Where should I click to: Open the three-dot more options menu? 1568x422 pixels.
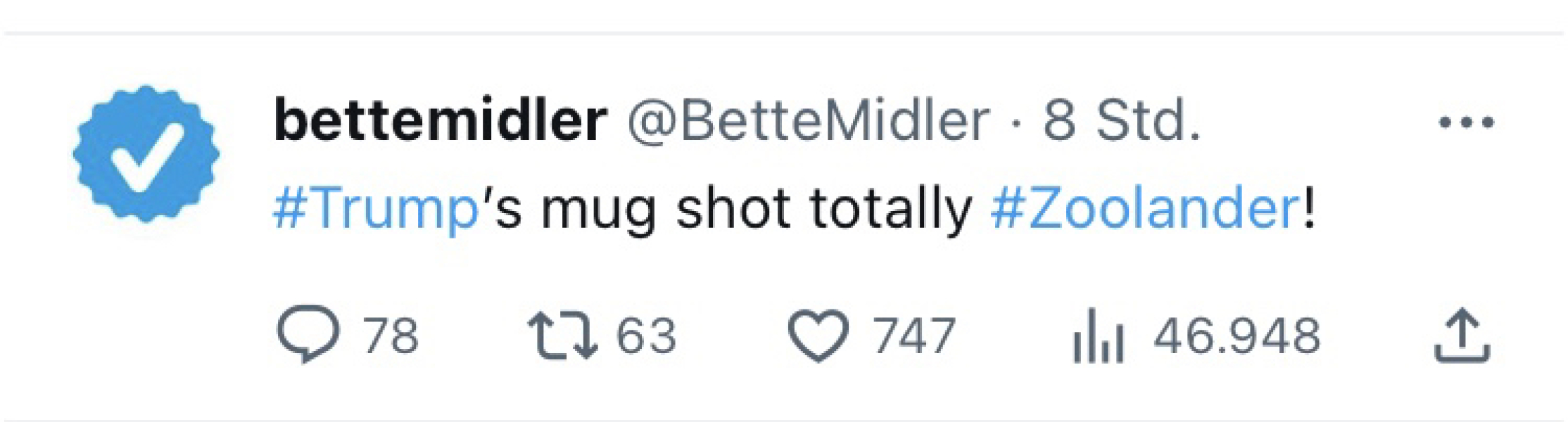[x=1466, y=122]
